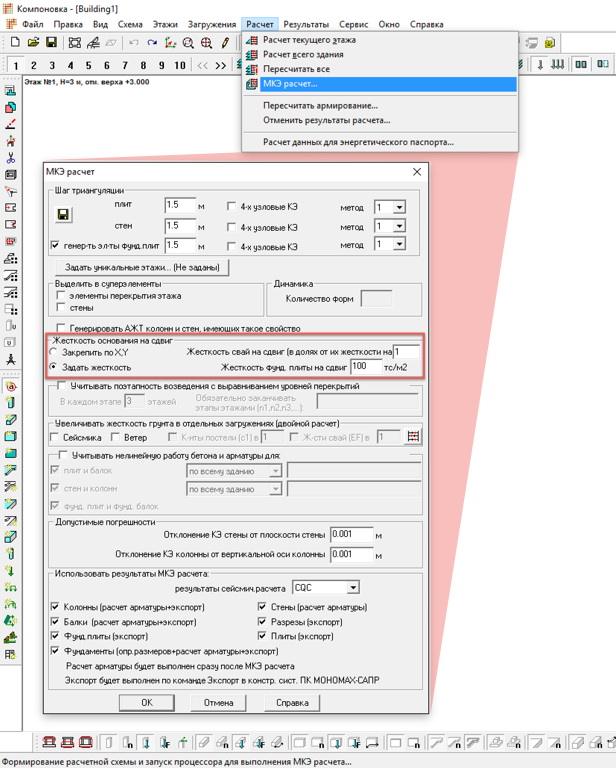The height and width of the screenshot is (768, 616).
Task: Click save icon in triangulation step group
Action: pos(63,215)
